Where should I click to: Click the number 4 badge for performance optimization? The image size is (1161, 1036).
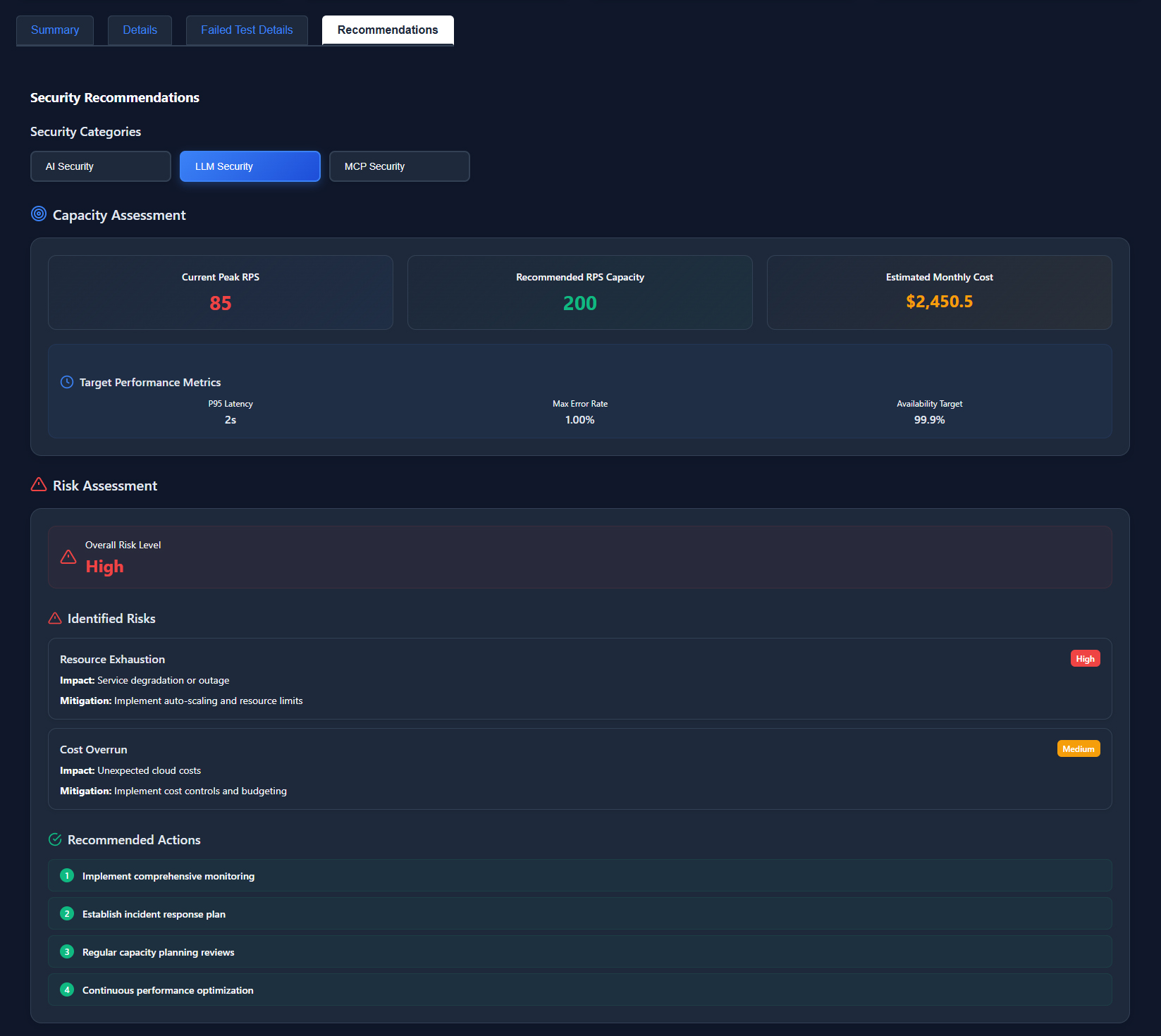[x=67, y=989]
